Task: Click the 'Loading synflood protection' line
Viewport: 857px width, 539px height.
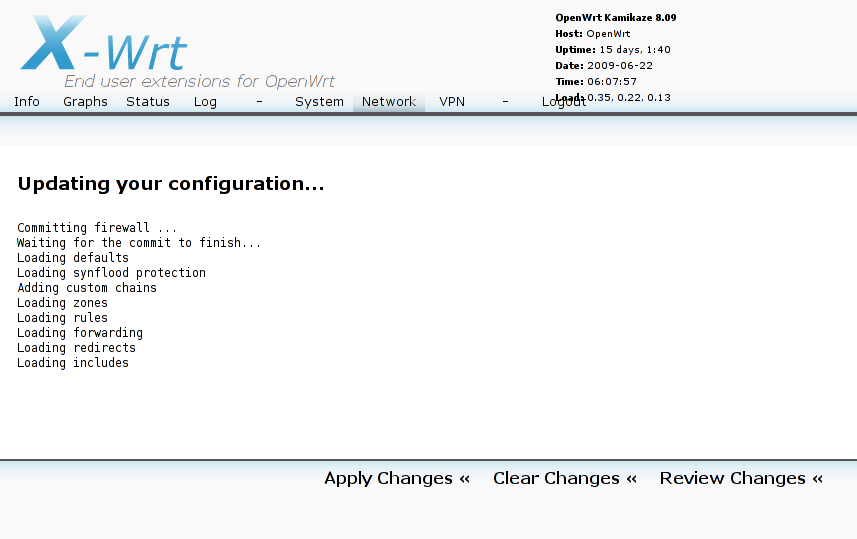Action: (x=111, y=273)
